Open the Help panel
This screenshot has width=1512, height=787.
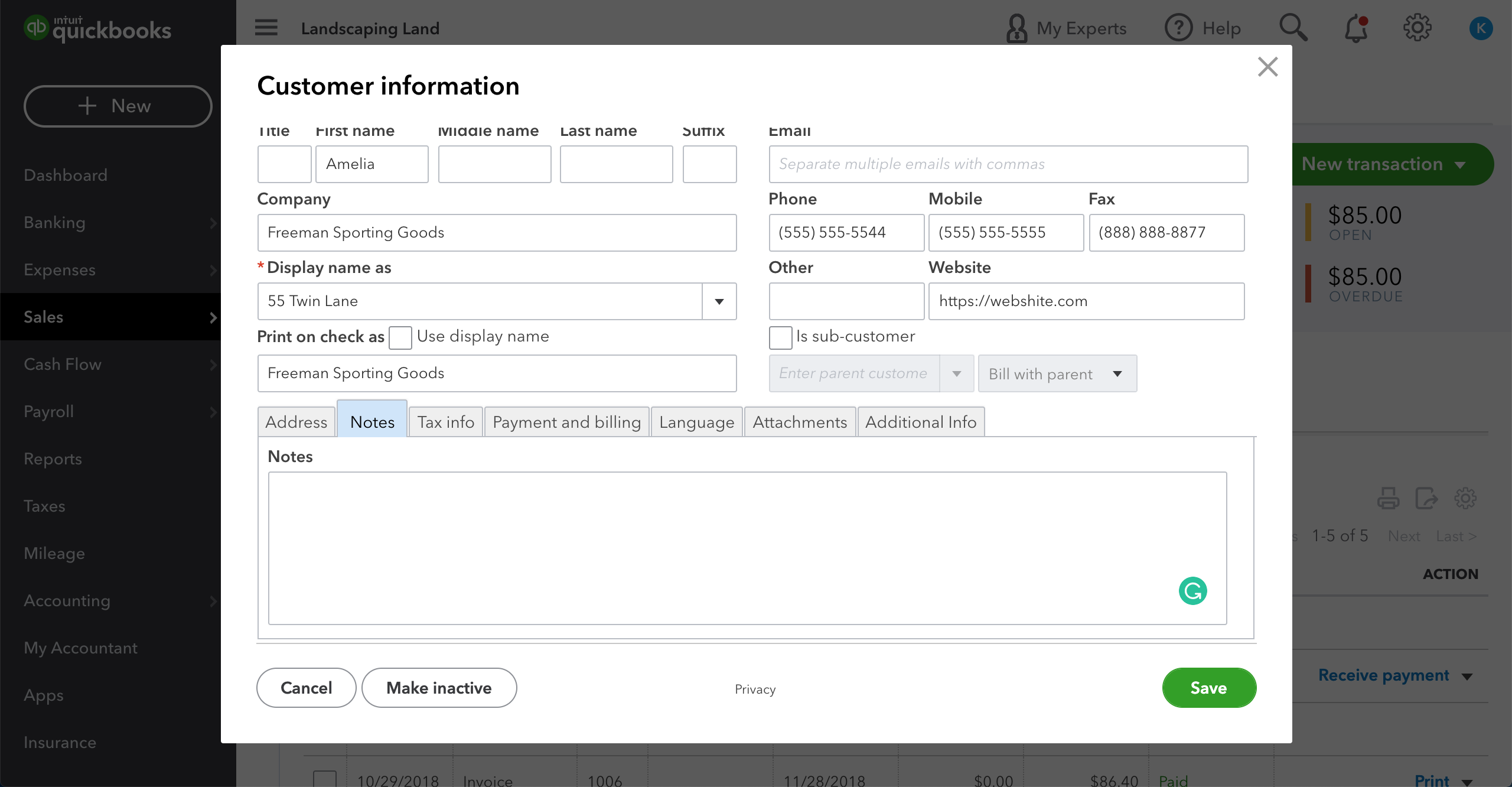coord(1203,28)
